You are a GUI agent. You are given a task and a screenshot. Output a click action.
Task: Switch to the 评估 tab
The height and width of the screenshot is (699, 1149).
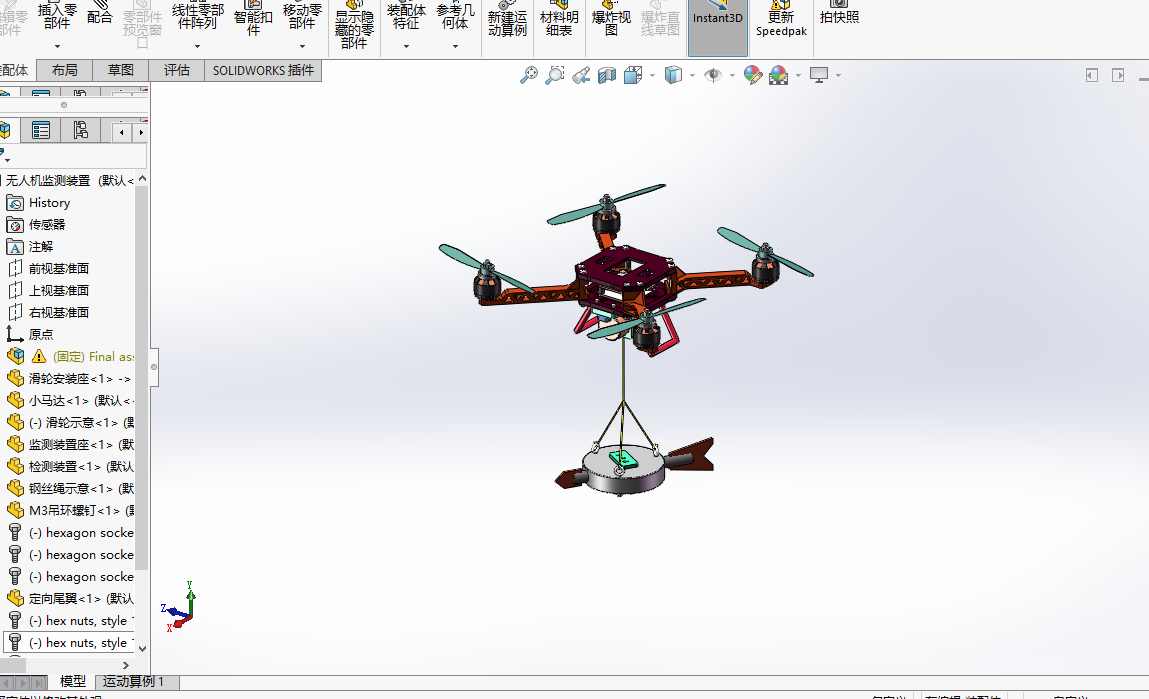pos(177,70)
